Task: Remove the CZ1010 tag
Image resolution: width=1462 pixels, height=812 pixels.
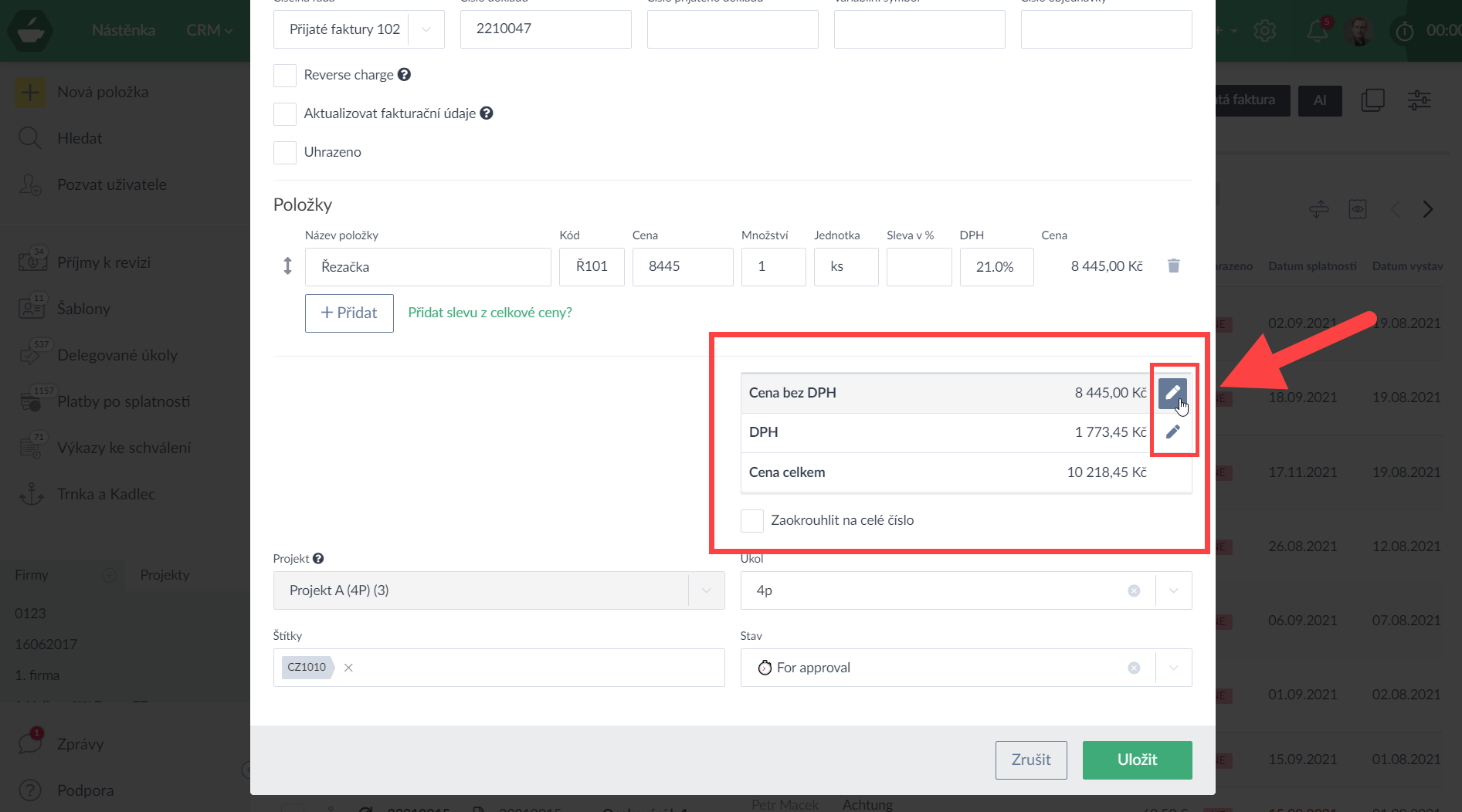Action: (348, 668)
